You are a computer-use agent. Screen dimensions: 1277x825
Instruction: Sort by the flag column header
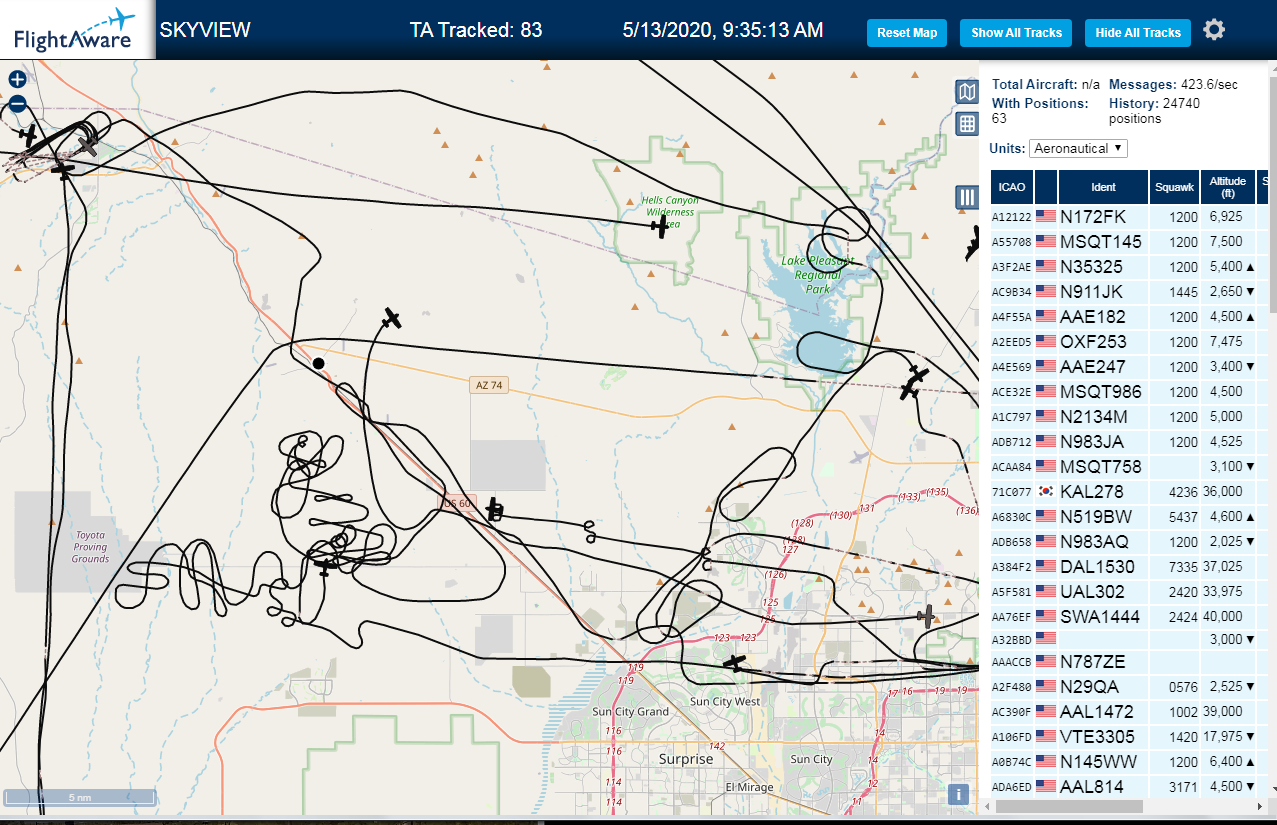coord(1046,187)
